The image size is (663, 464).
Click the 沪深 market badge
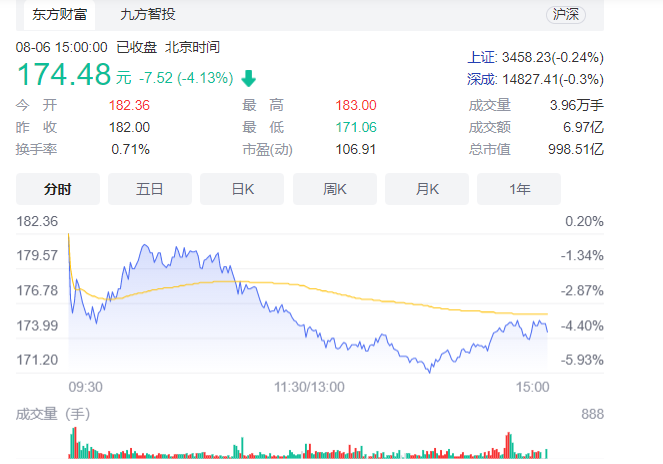click(x=567, y=14)
